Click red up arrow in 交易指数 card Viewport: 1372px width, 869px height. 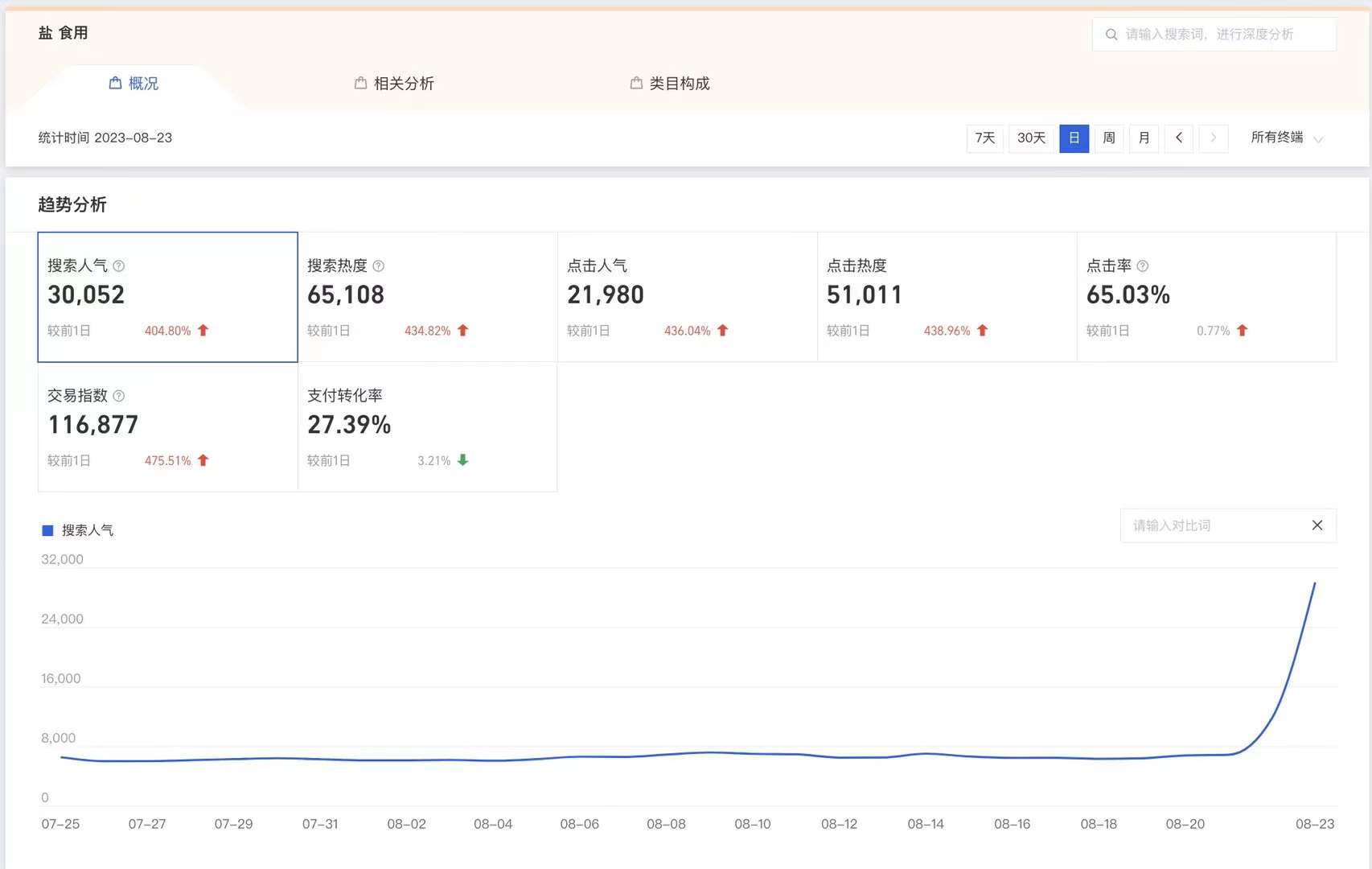click(x=203, y=460)
